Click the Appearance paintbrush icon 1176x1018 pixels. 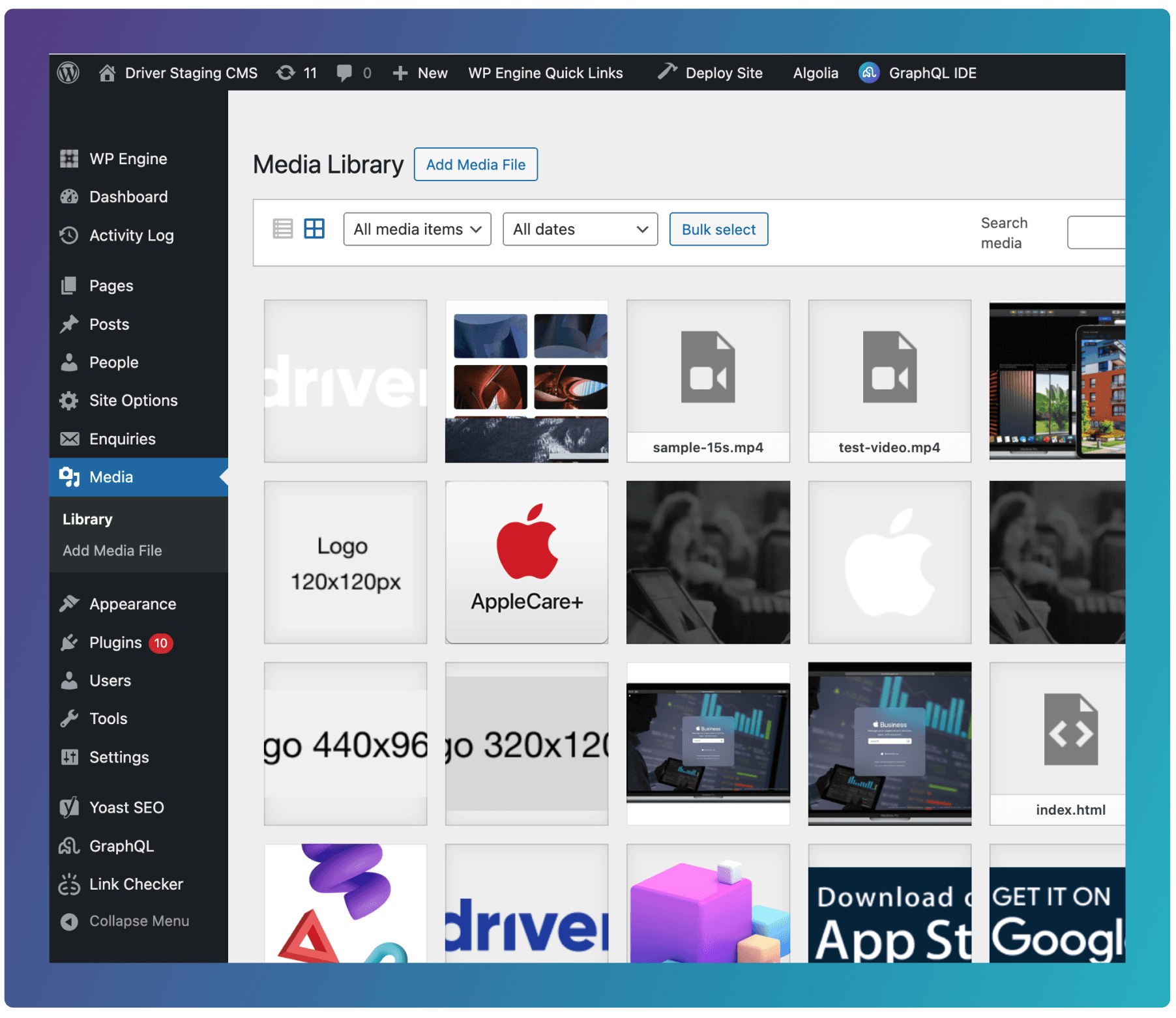point(69,604)
